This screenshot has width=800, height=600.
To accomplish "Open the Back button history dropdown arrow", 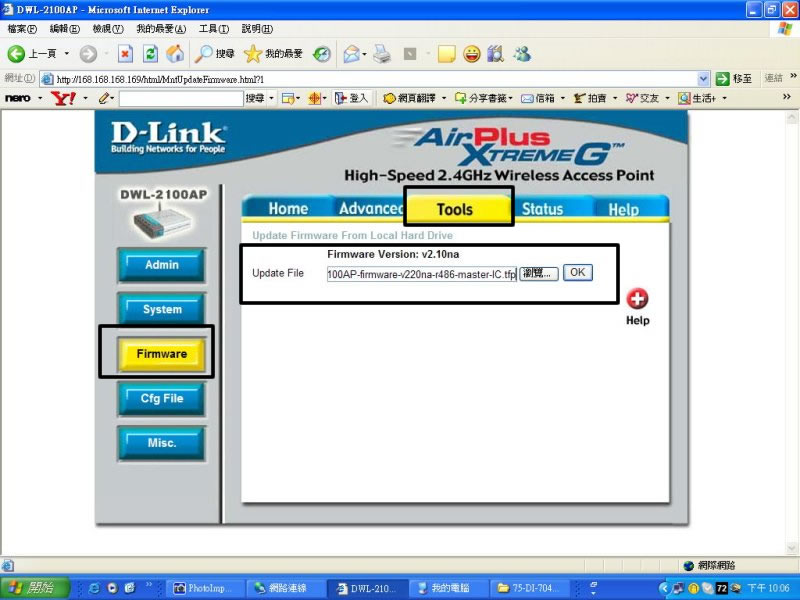I will tap(66, 54).
